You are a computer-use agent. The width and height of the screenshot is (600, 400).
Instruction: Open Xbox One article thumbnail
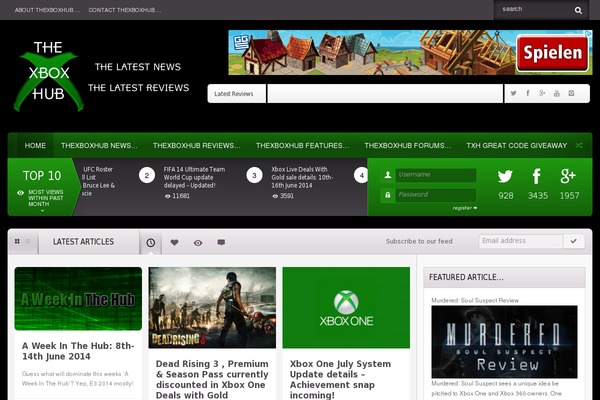tap(346, 308)
